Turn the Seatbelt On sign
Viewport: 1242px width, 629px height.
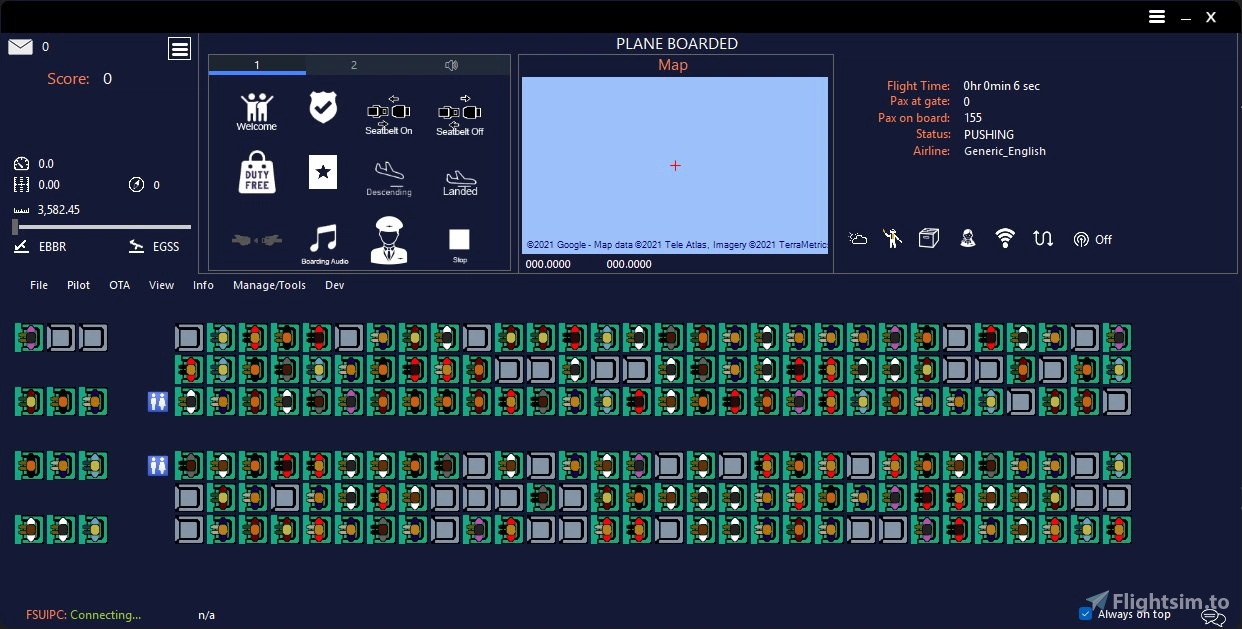pos(388,110)
